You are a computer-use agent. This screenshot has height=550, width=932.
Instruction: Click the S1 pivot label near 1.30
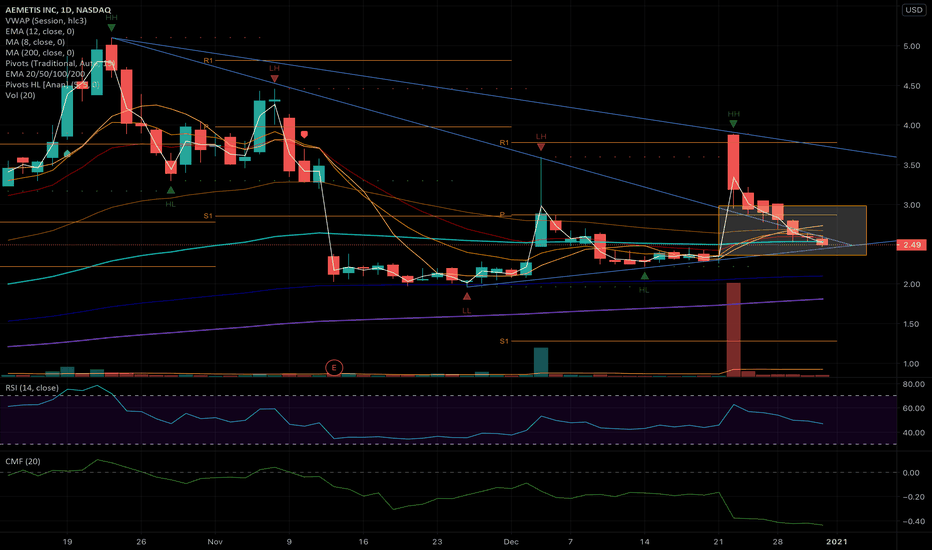[x=504, y=341]
